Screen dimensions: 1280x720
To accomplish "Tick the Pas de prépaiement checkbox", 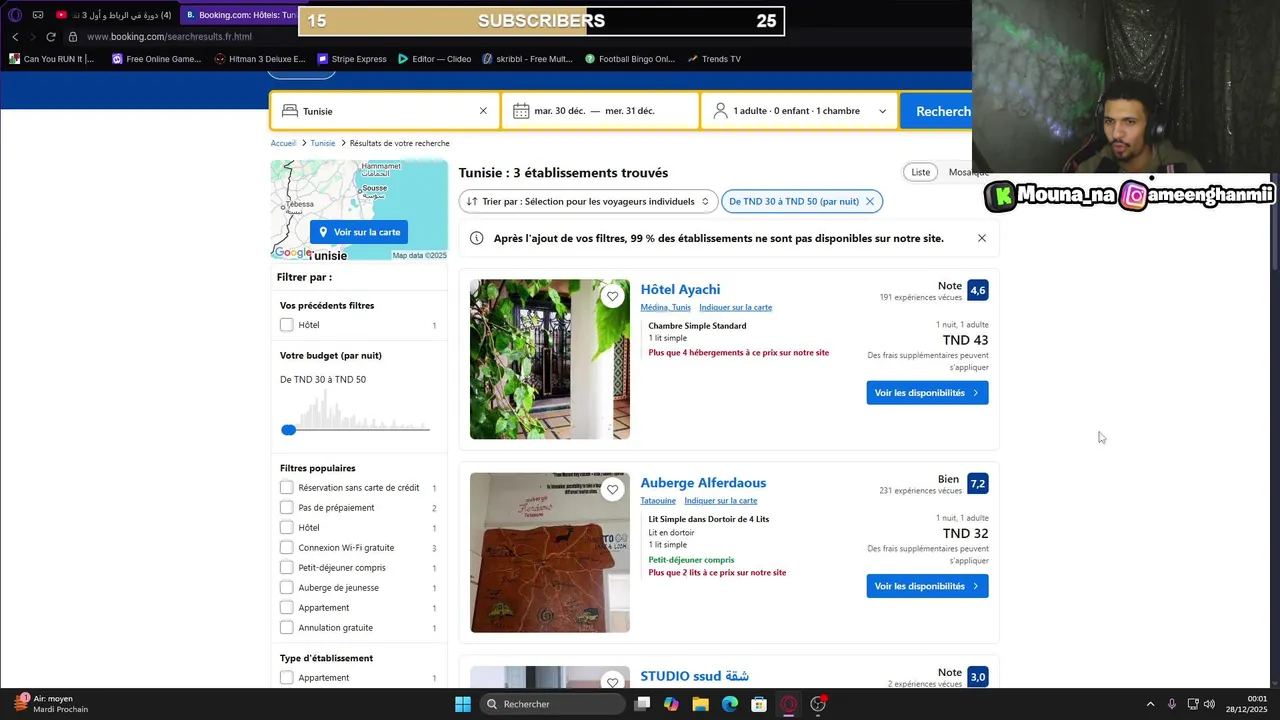I will tap(287, 508).
